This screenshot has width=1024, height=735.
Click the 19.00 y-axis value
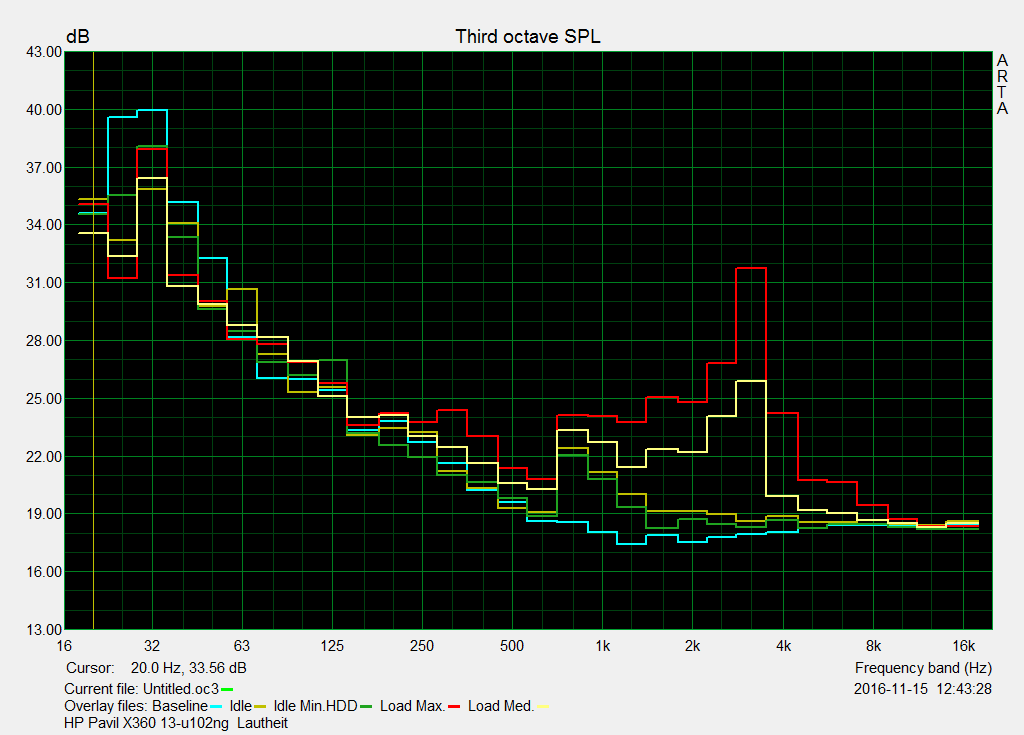44,514
